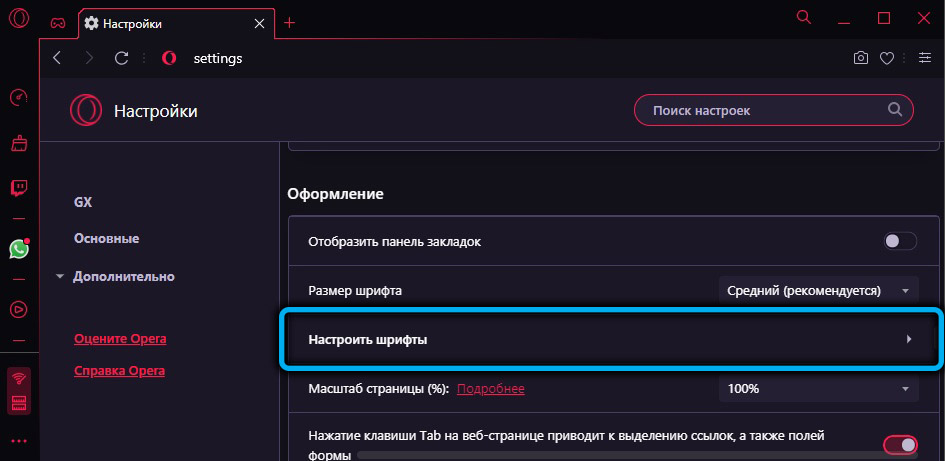Open GX Control speedometer icon in sidebar
Screen dimensions: 945x461
18,98
